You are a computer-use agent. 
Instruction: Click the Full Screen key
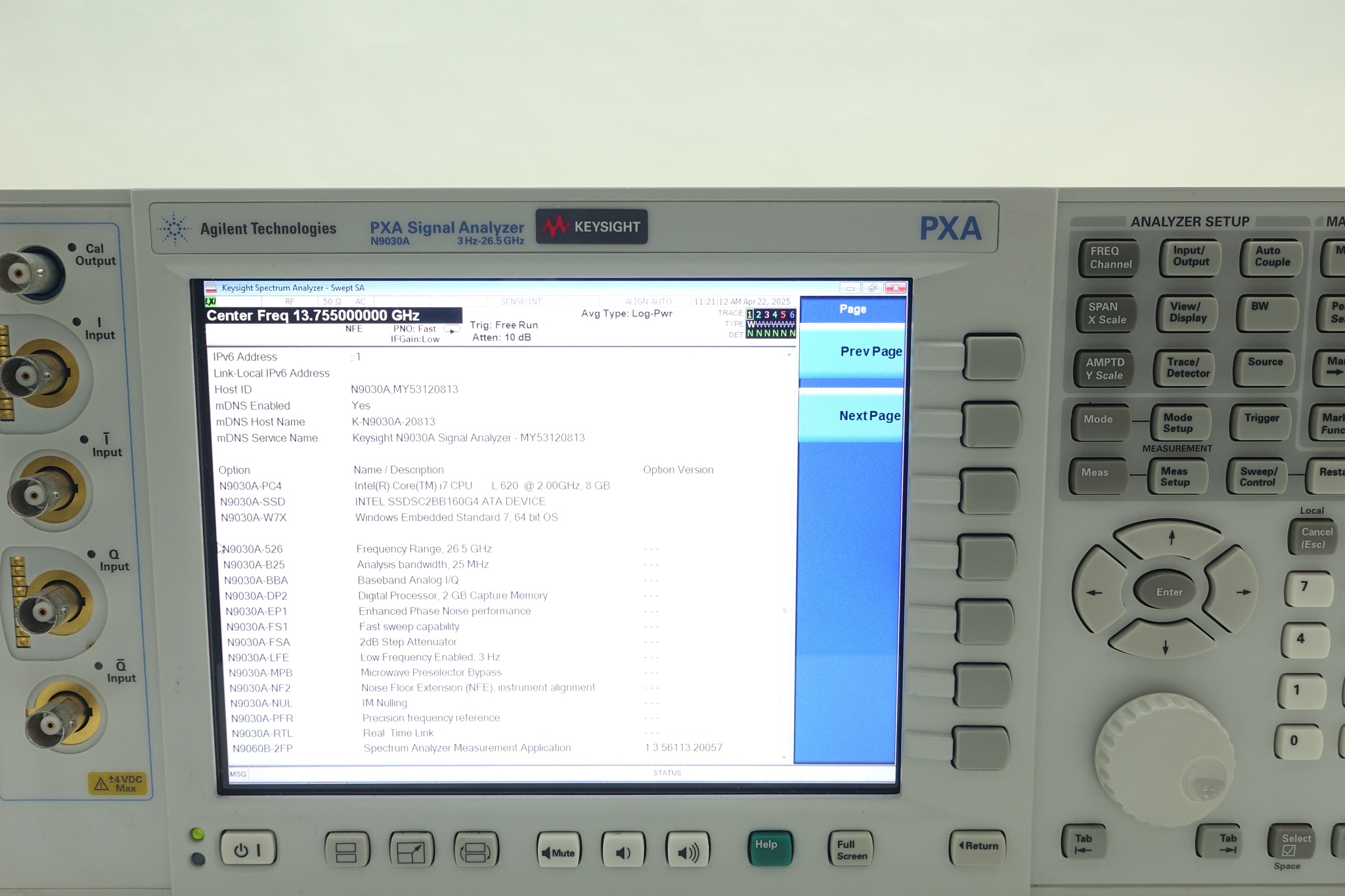(851, 849)
